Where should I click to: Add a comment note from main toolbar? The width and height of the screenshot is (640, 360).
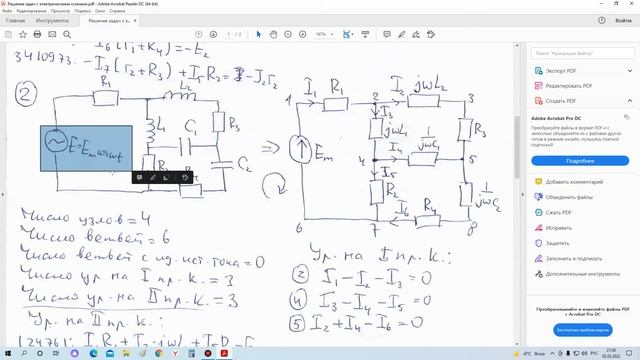387,35
